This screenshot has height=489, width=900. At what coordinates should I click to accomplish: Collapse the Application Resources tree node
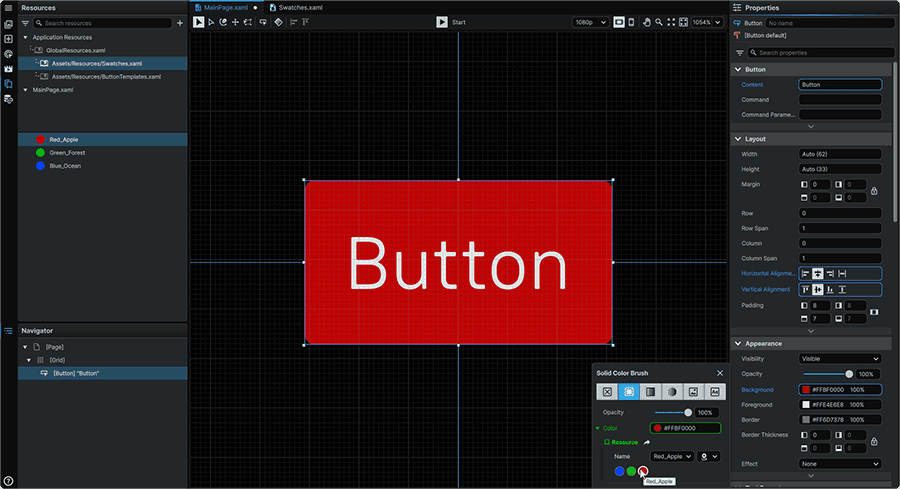[x=25, y=37]
